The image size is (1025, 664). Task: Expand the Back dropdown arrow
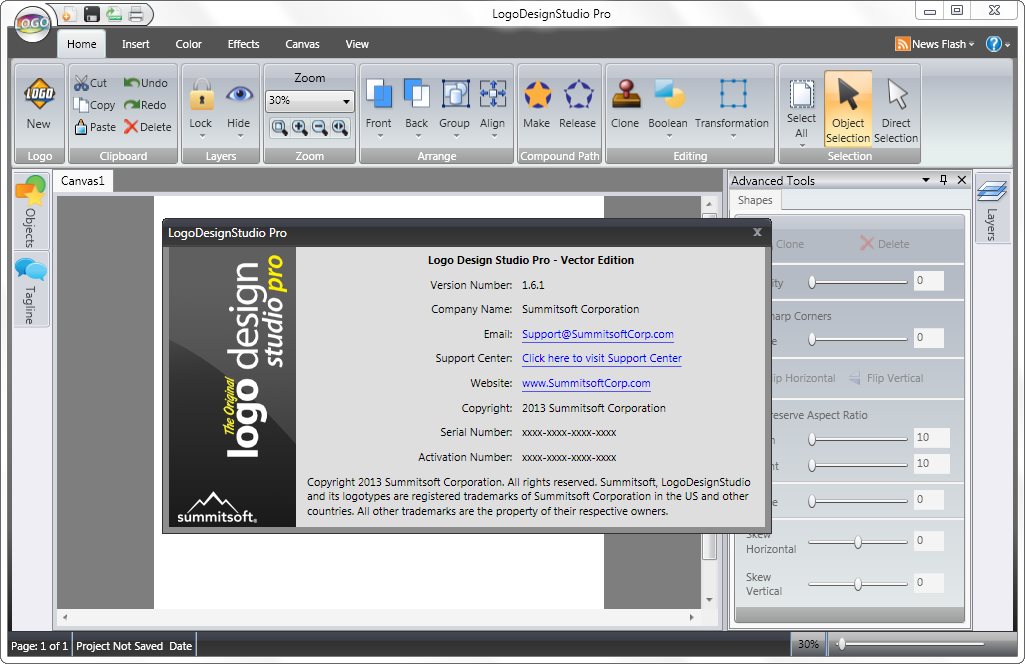coord(418,137)
